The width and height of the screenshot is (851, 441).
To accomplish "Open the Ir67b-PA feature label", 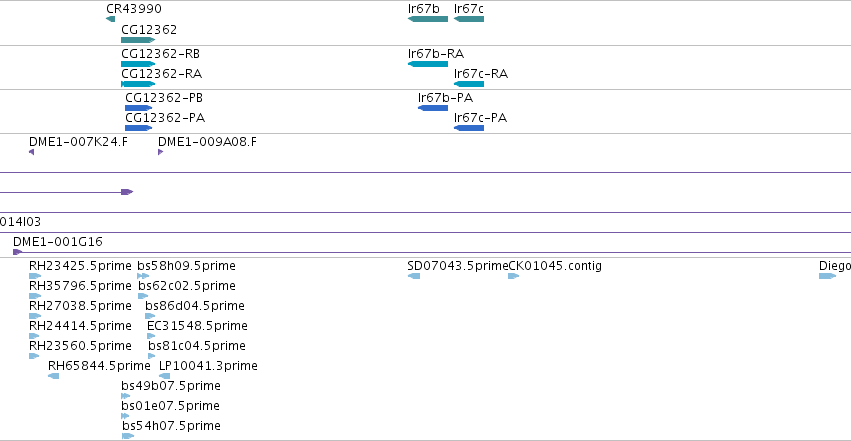I will 445,98.
